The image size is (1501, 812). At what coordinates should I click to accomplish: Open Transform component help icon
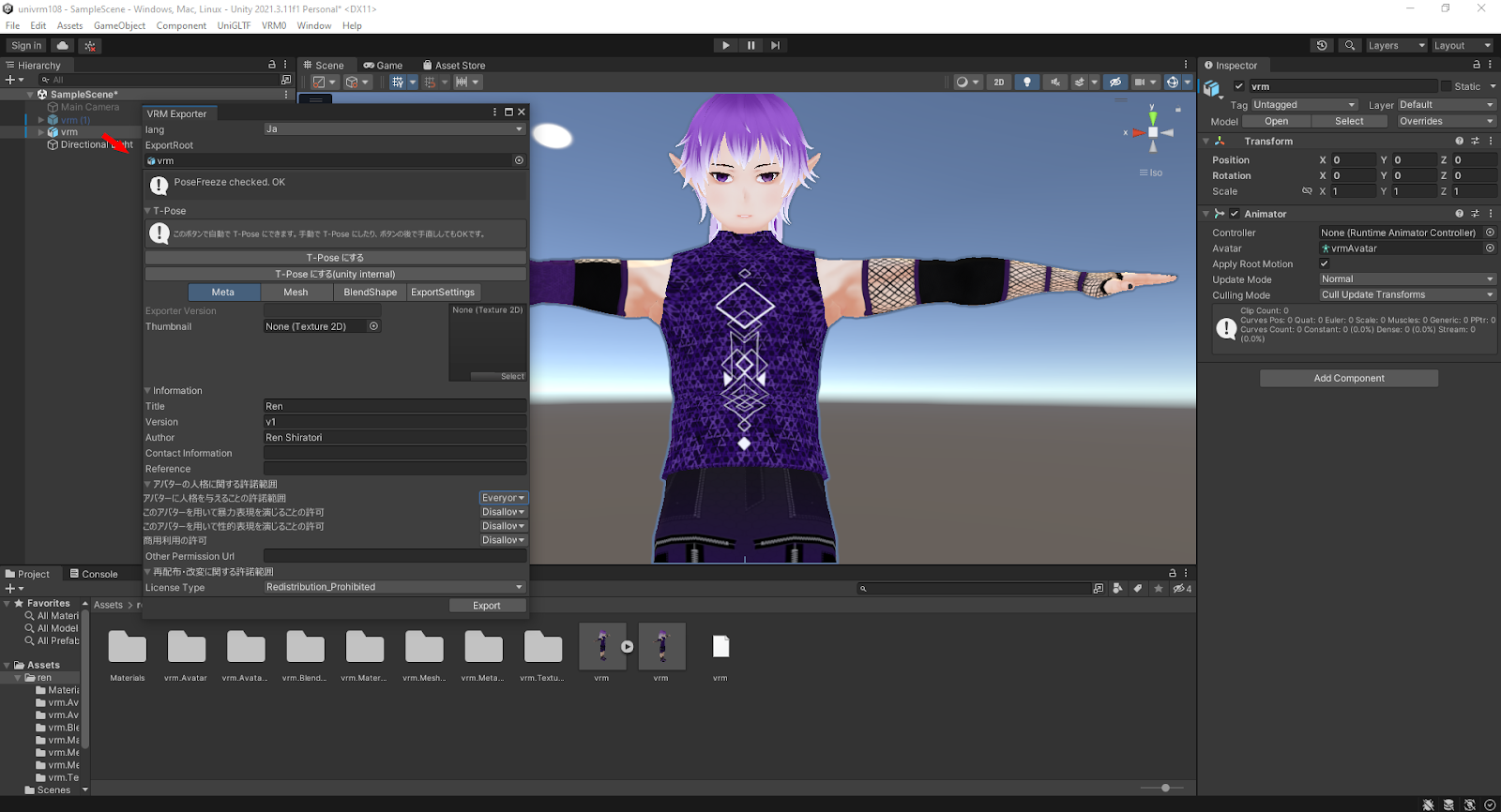[1459, 141]
